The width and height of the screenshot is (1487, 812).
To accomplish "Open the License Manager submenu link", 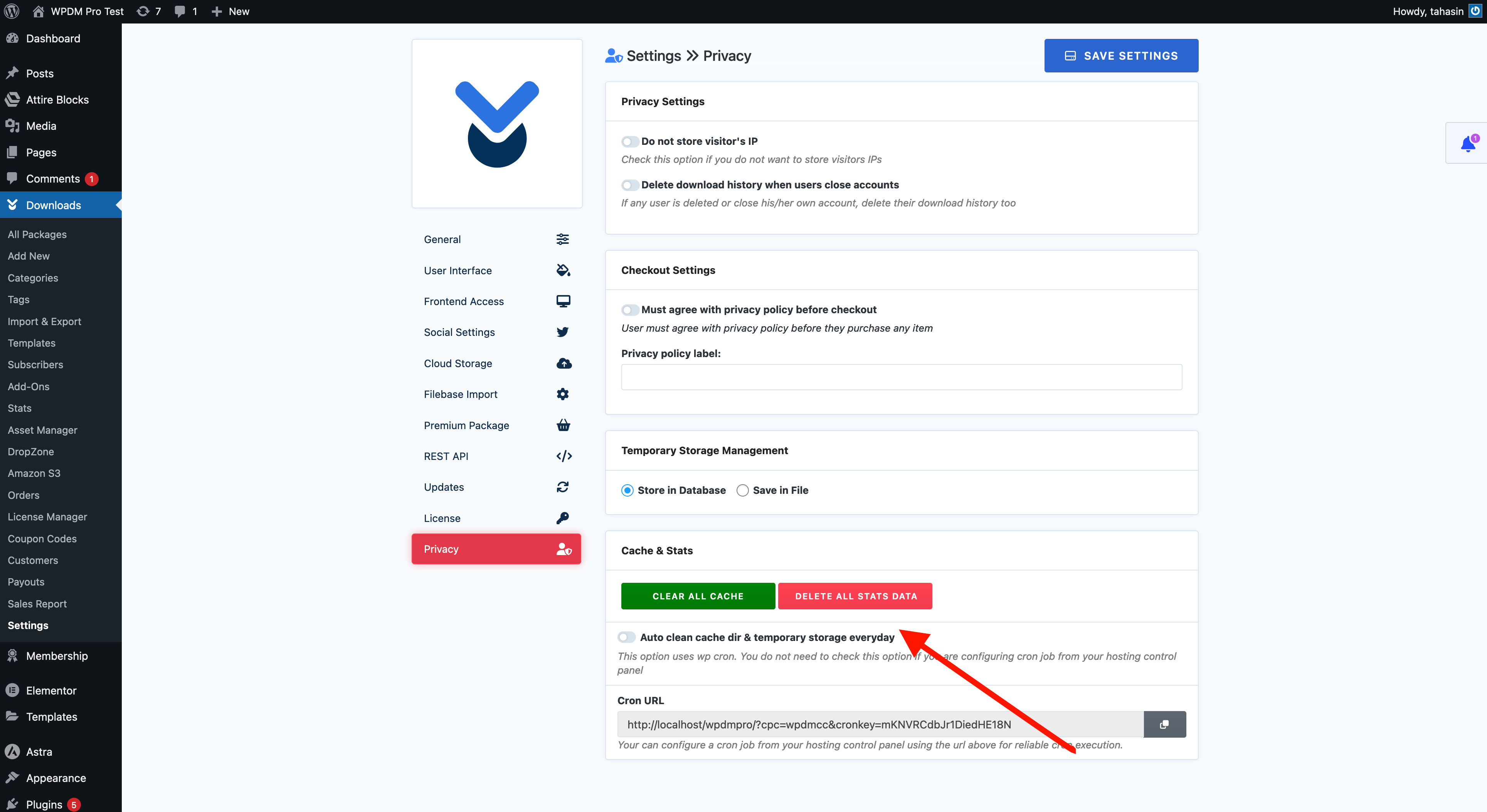I will (x=47, y=517).
